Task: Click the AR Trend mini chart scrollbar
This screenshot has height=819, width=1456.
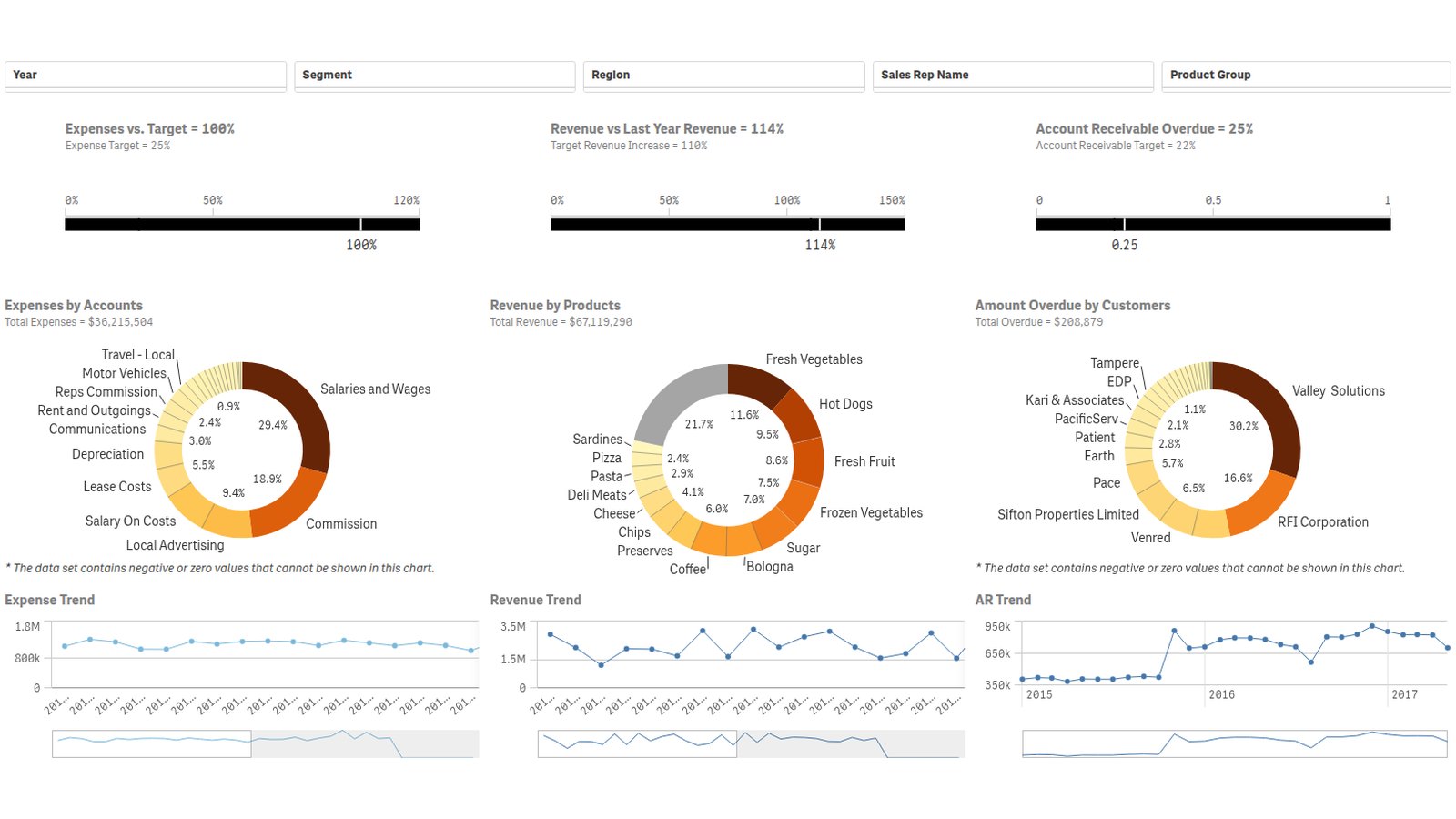Action: point(1235,743)
